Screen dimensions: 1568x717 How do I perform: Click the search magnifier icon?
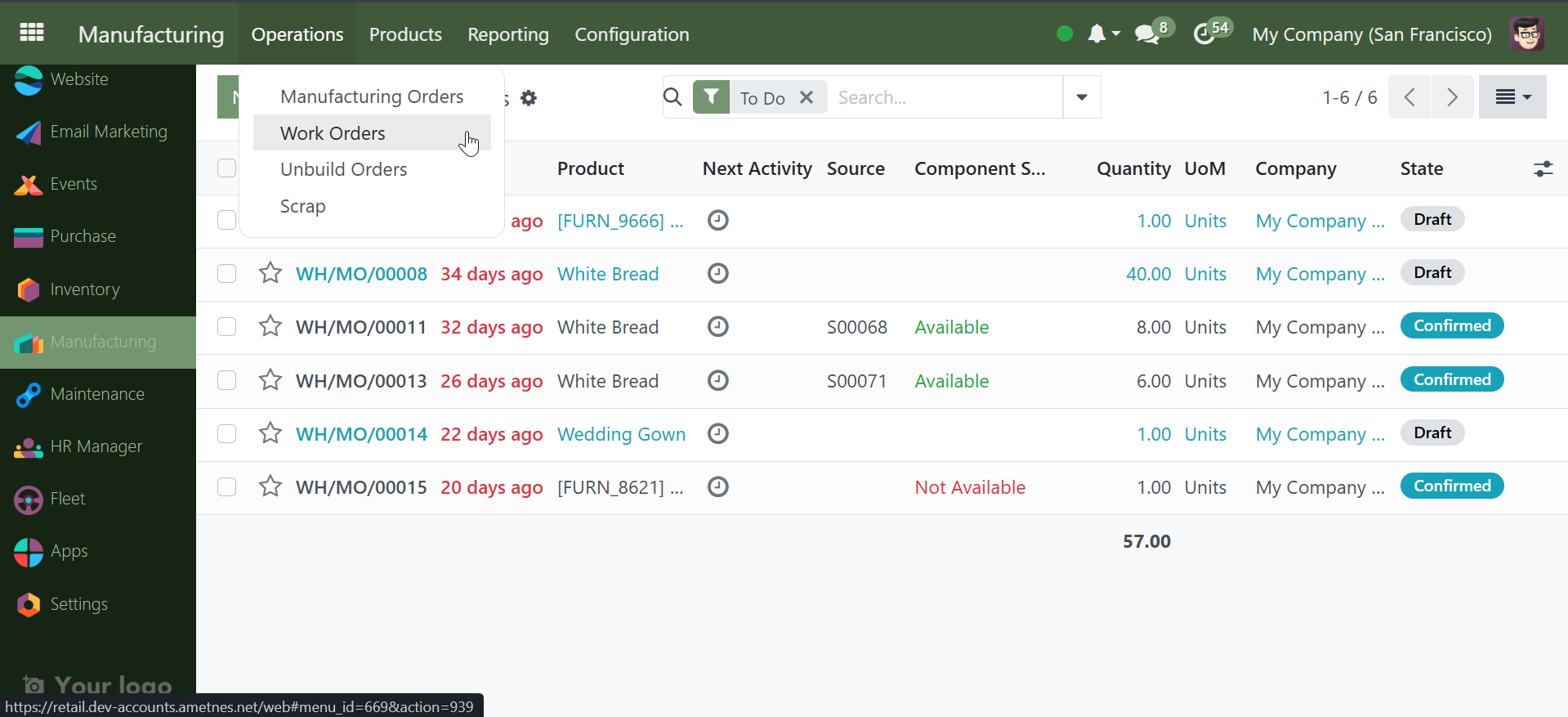[x=672, y=97]
